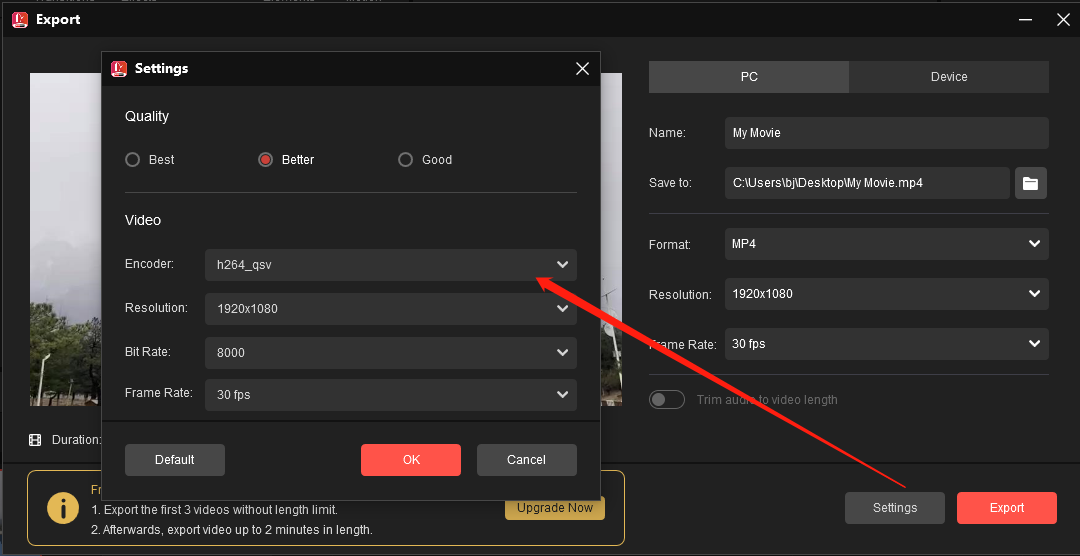
Task: Toggle Trim audio to video length
Action: pos(667,400)
